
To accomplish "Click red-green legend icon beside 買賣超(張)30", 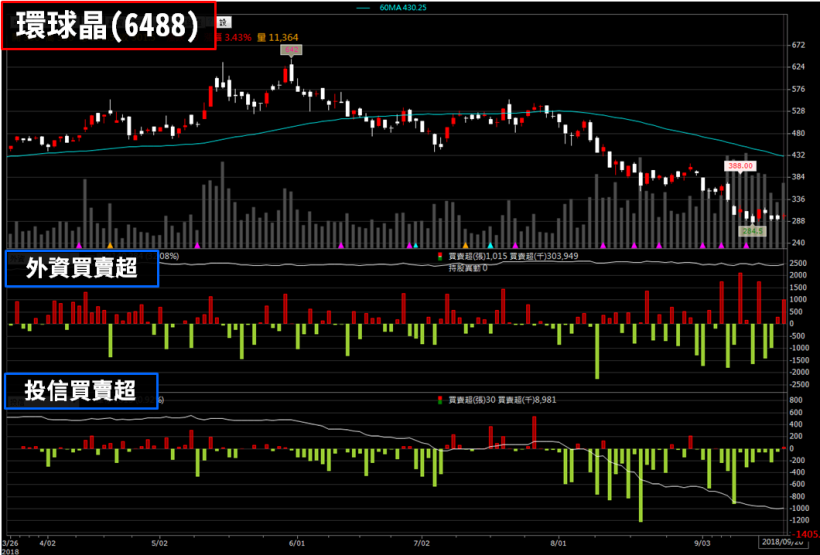I will [440, 400].
